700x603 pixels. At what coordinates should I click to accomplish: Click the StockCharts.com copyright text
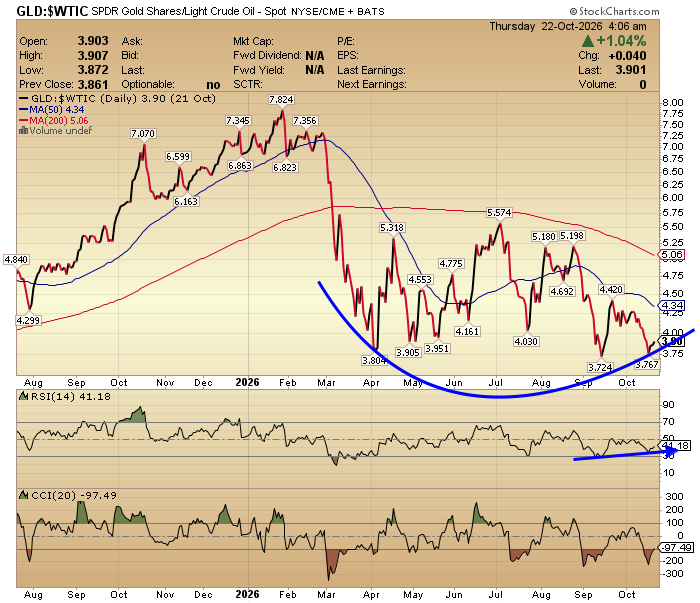point(614,11)
